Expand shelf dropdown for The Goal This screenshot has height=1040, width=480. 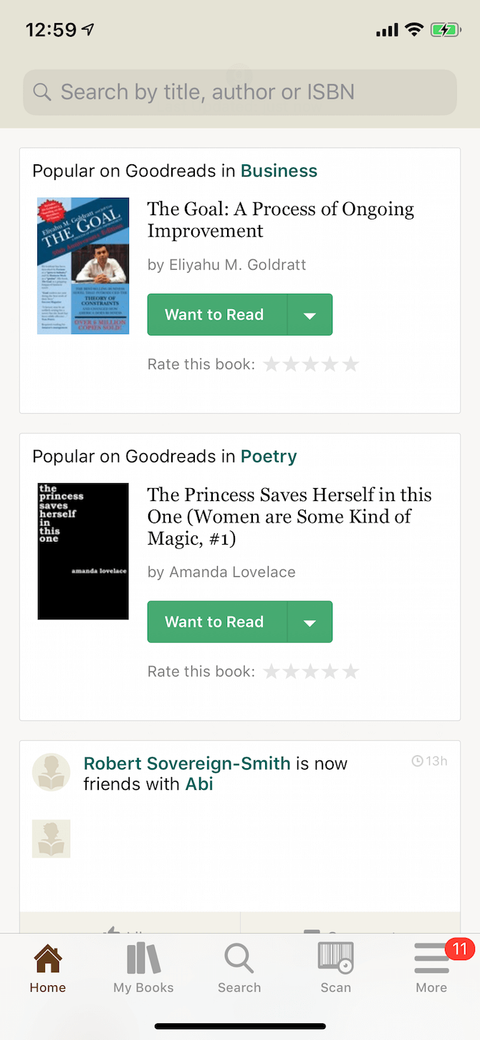310,314
